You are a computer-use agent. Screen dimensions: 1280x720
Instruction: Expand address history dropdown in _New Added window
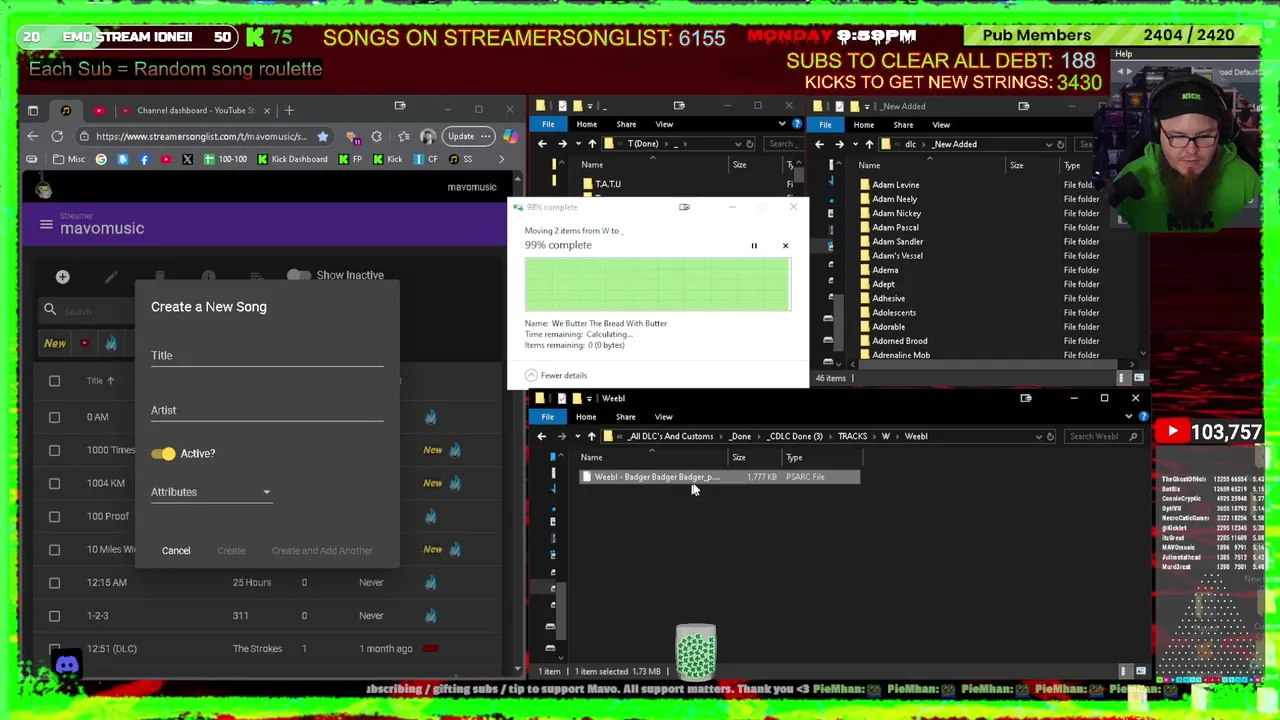[1048, 144]
